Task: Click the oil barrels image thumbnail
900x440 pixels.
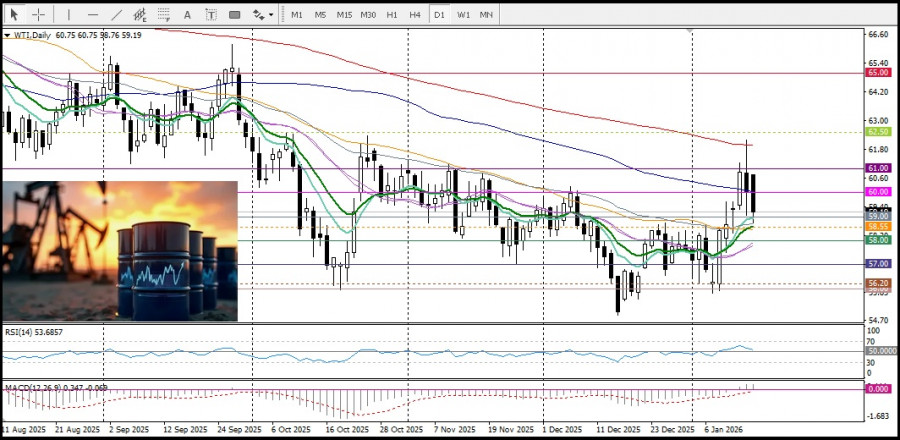Action: coord(120,251)
